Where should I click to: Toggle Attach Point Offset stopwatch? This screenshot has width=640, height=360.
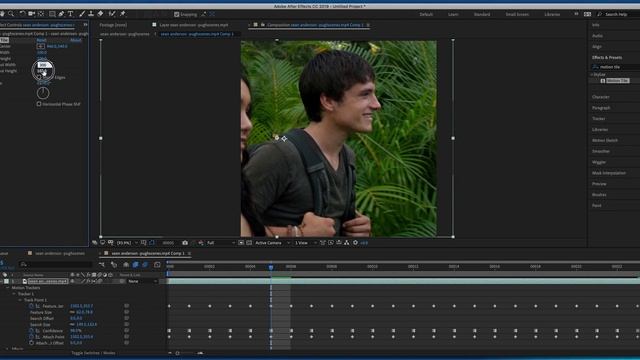(31, 343)
